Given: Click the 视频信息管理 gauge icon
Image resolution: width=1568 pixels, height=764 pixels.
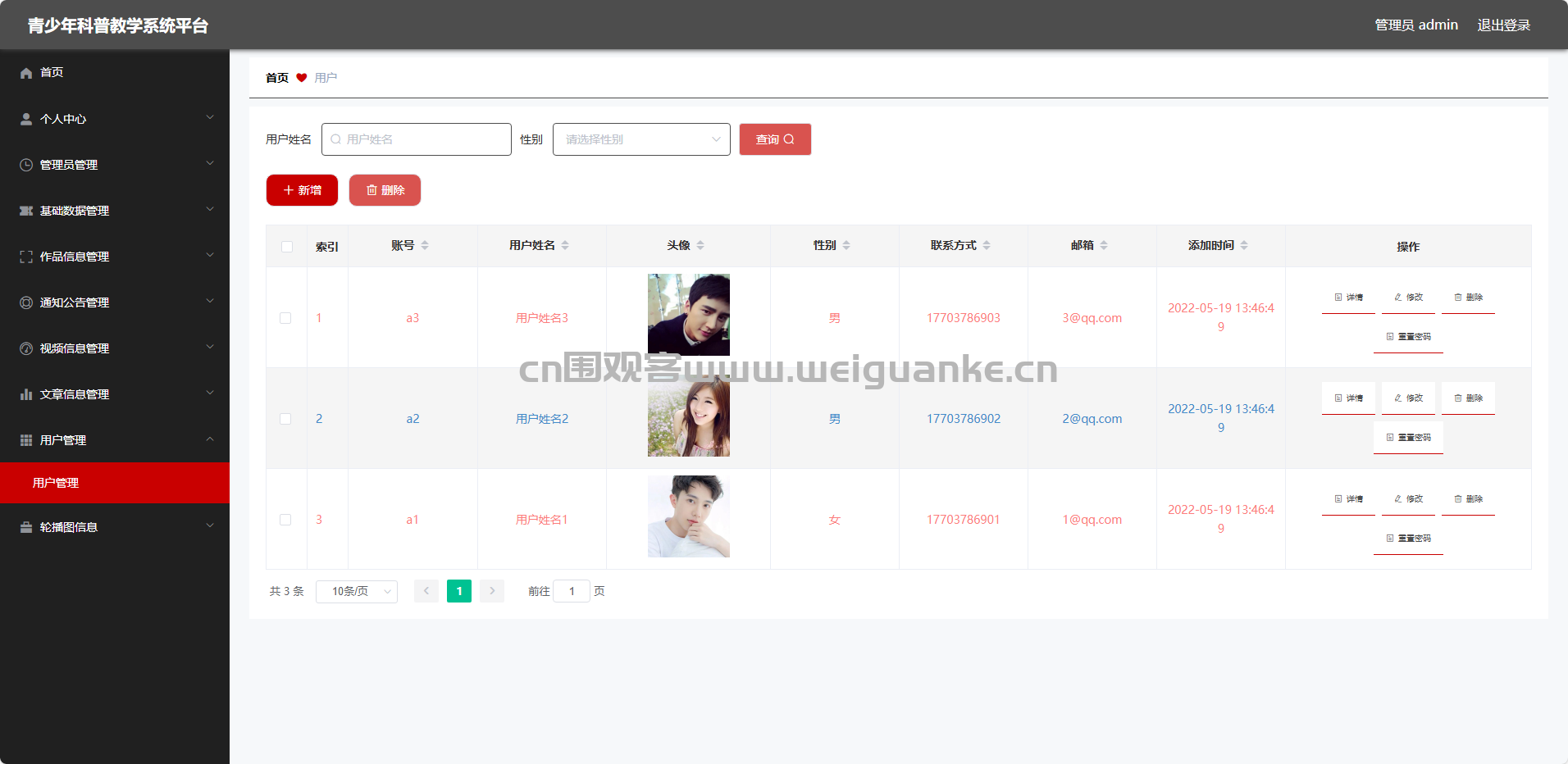Looking at the screenshot, I should coord(26,348).
